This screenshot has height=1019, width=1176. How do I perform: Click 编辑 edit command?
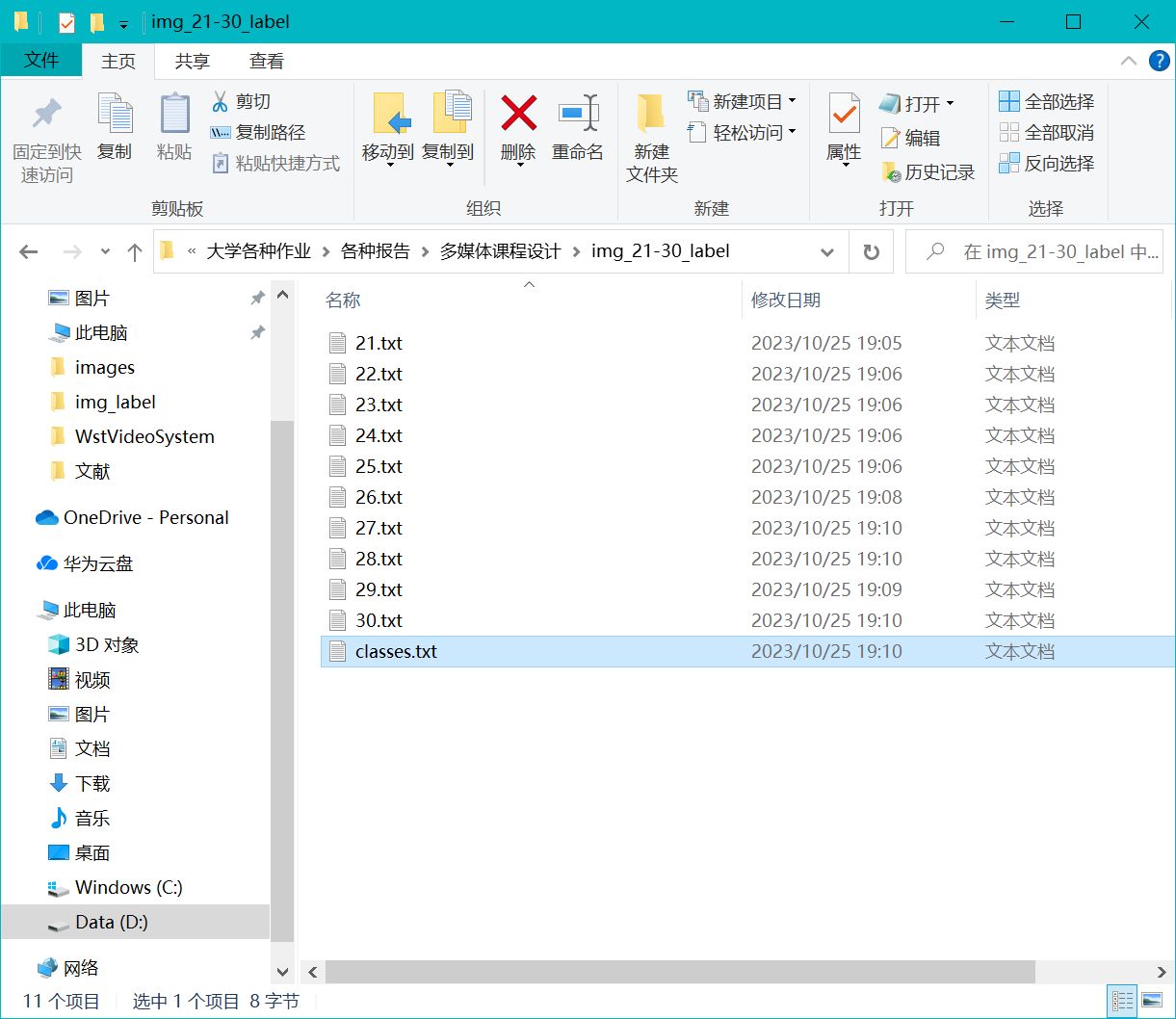911,138
